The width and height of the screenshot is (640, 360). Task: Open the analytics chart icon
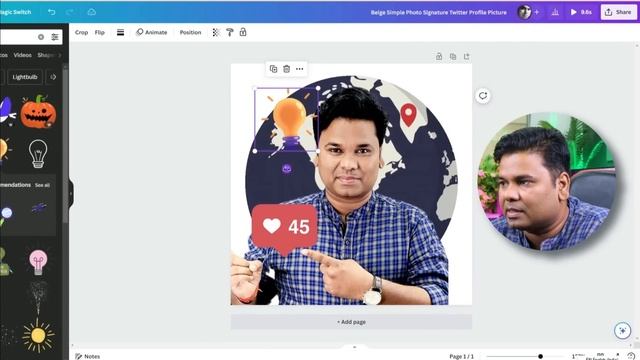pyautogui.click(x=555, y=12)
